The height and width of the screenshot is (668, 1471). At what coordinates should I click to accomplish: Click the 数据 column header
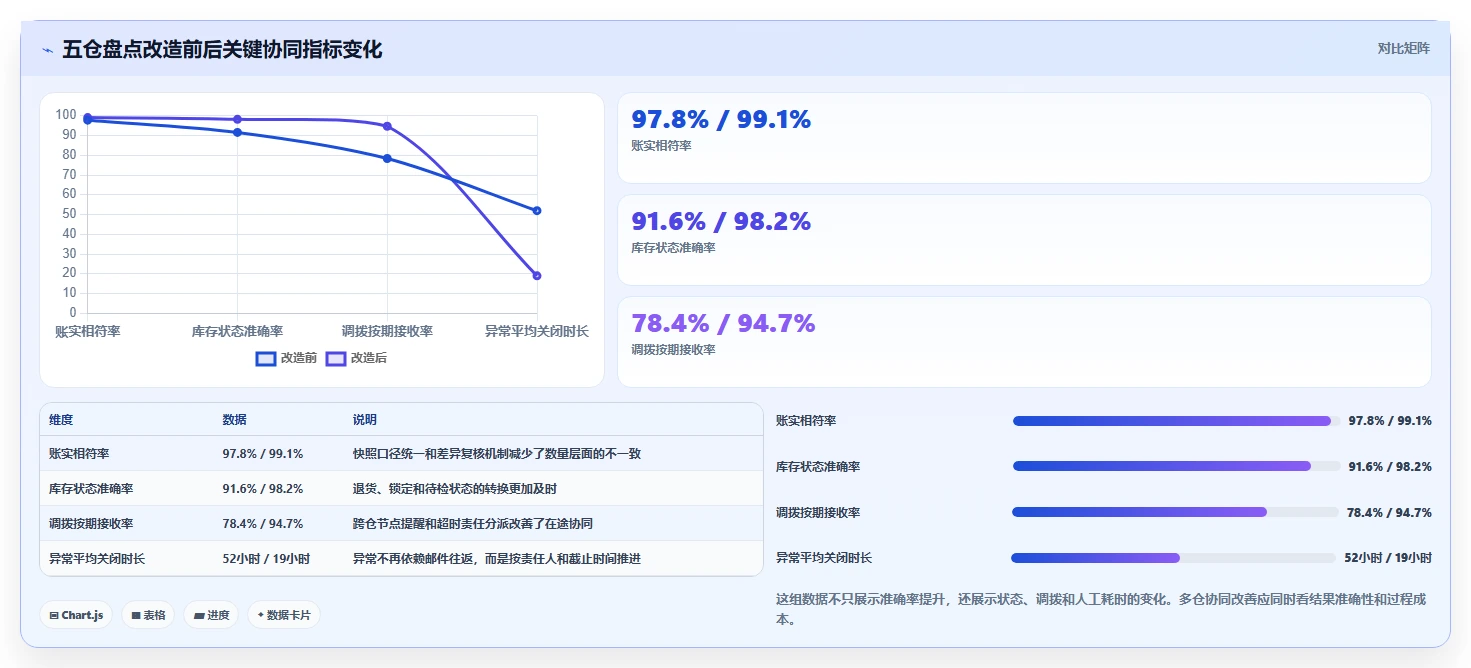click(234, 420)
